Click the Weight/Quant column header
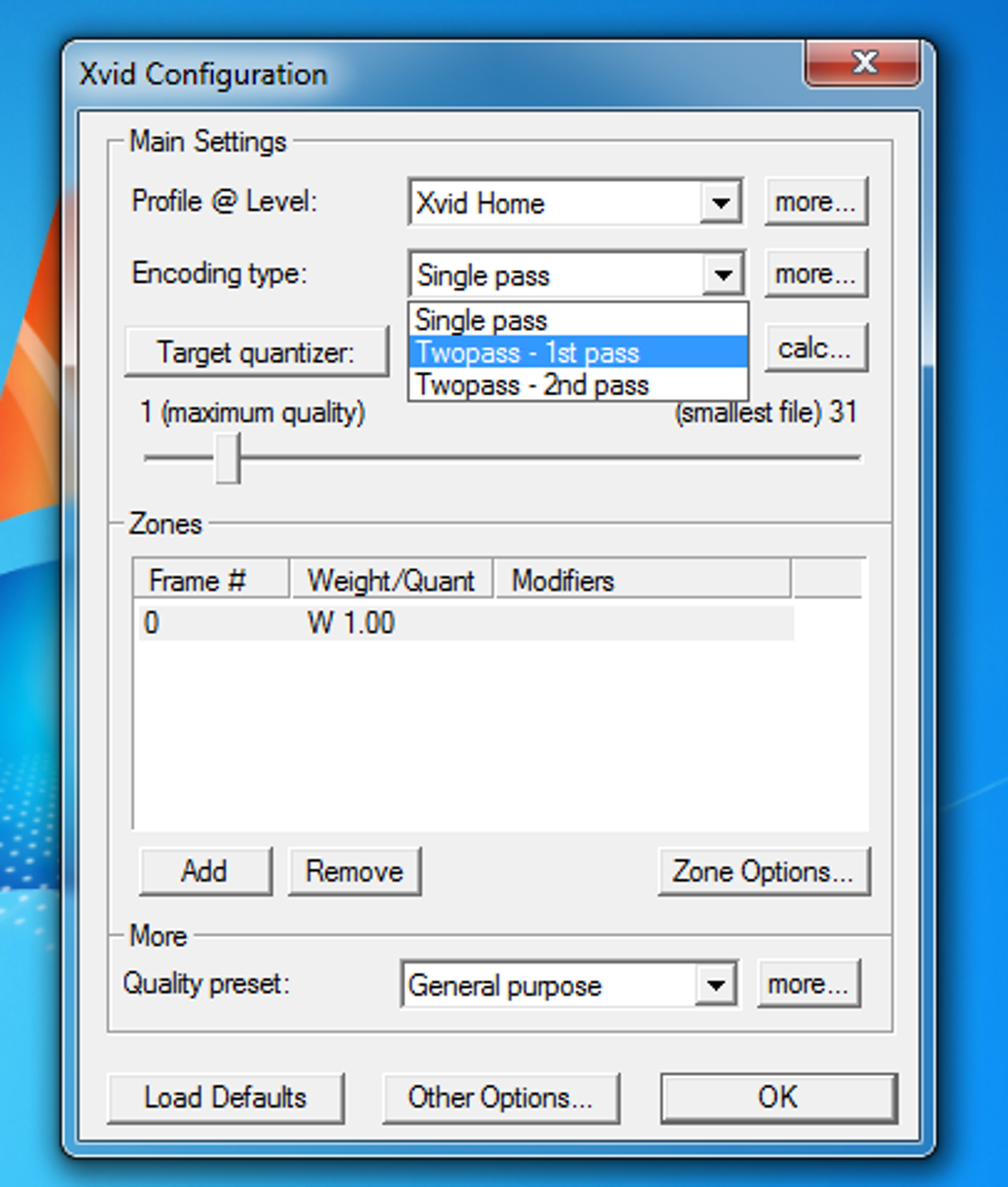Image resolution: width=1008 pixels, height=1187 pixels. 392,580
